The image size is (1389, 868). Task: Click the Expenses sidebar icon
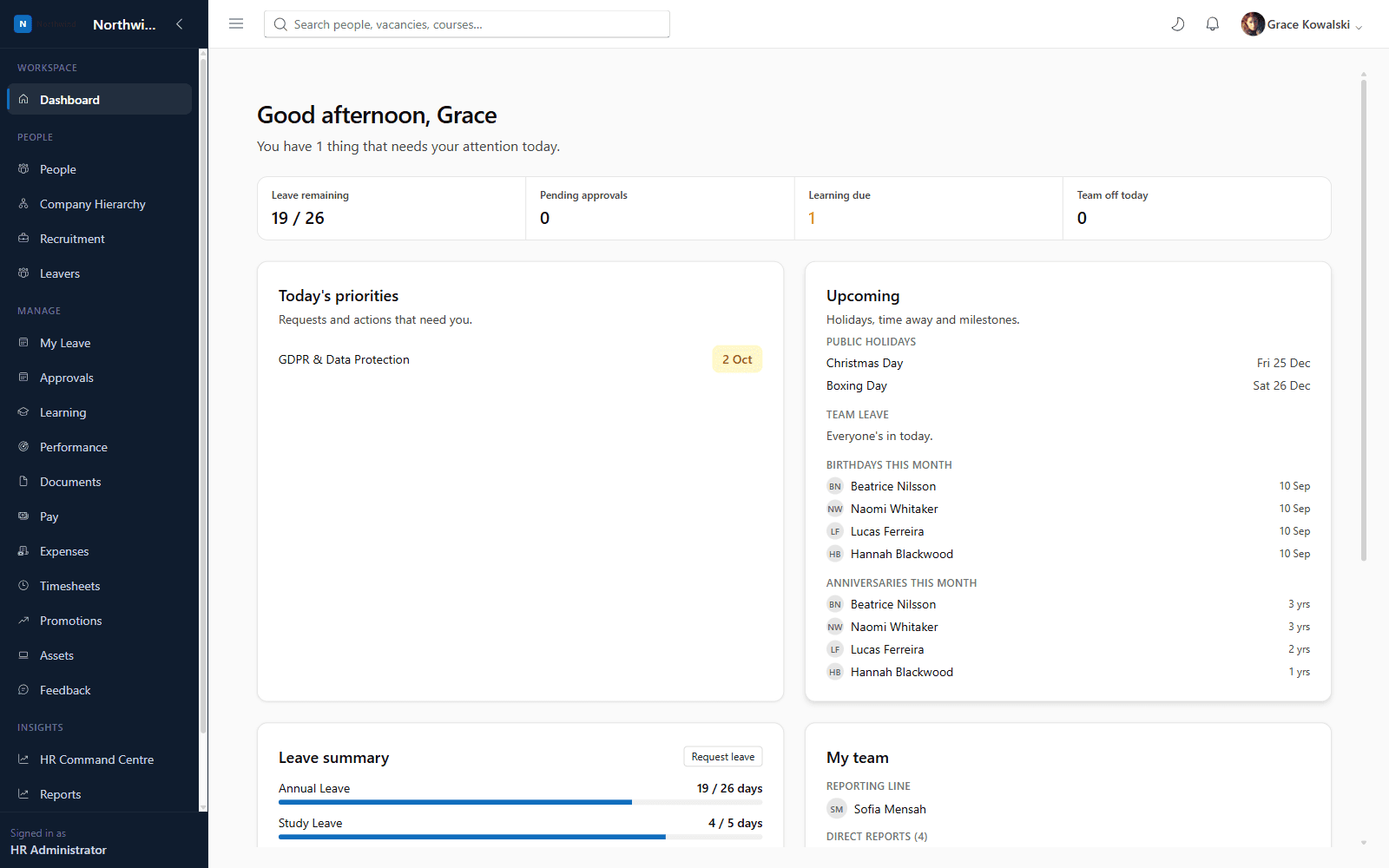(23, 551)
